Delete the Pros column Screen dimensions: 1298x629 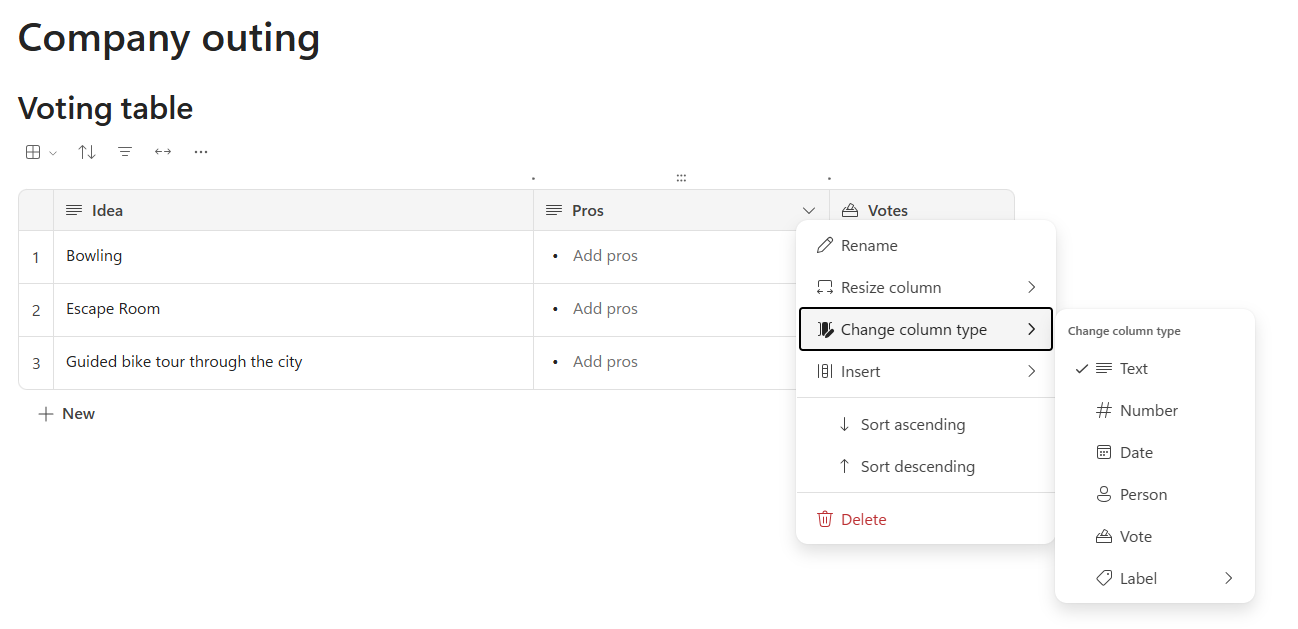pyautogui.click(x=863, y=520)
